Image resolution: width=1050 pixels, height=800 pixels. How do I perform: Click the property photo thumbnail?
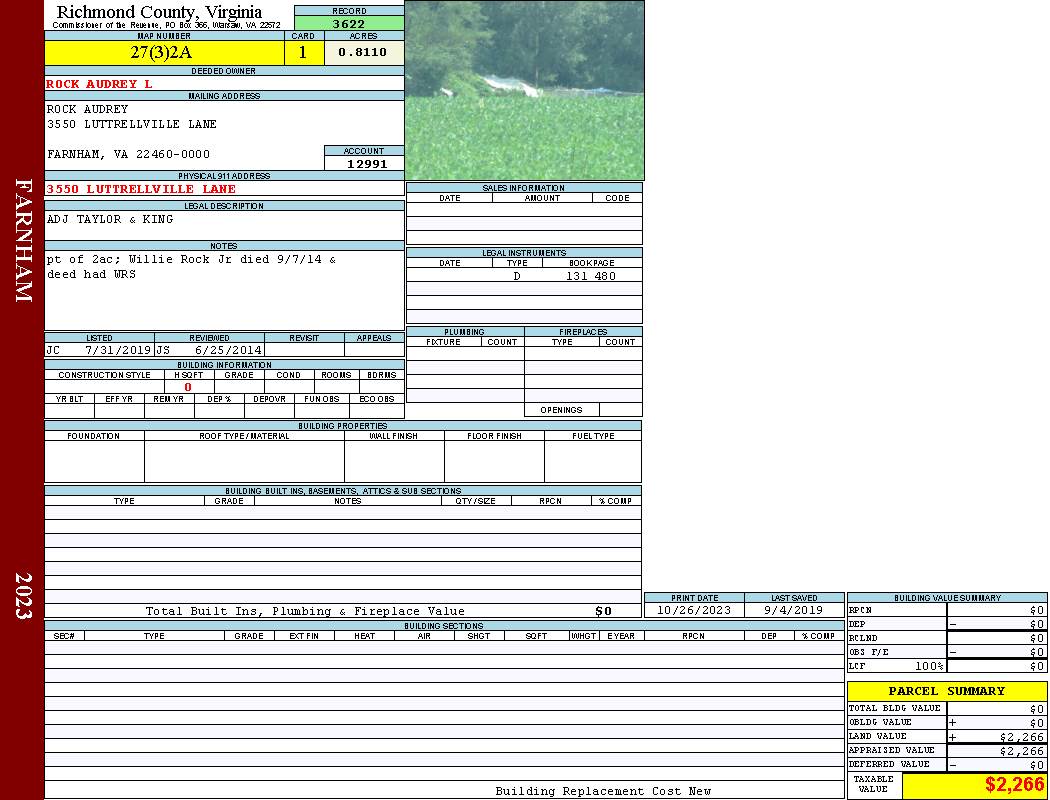tap(524, 90)
